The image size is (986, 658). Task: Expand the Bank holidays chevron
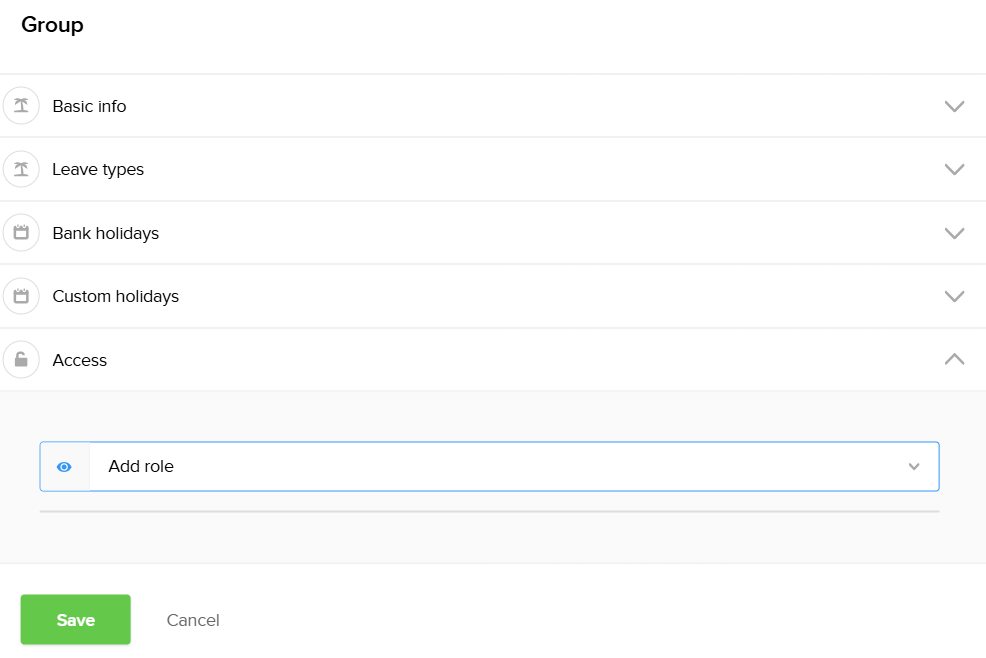(954, 233)
